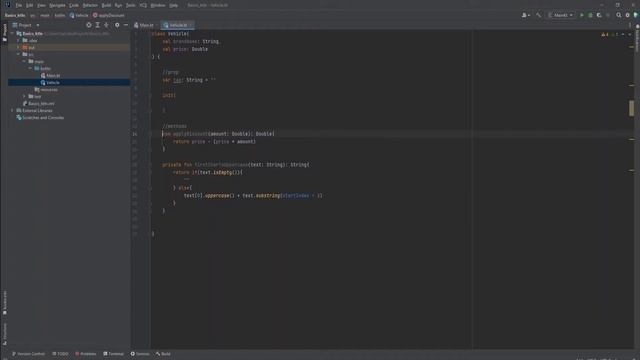This screenshot has width=640, height=360.
Task: Open Project panel gear options
Action: pyautogui.click(x=117, y=25)
